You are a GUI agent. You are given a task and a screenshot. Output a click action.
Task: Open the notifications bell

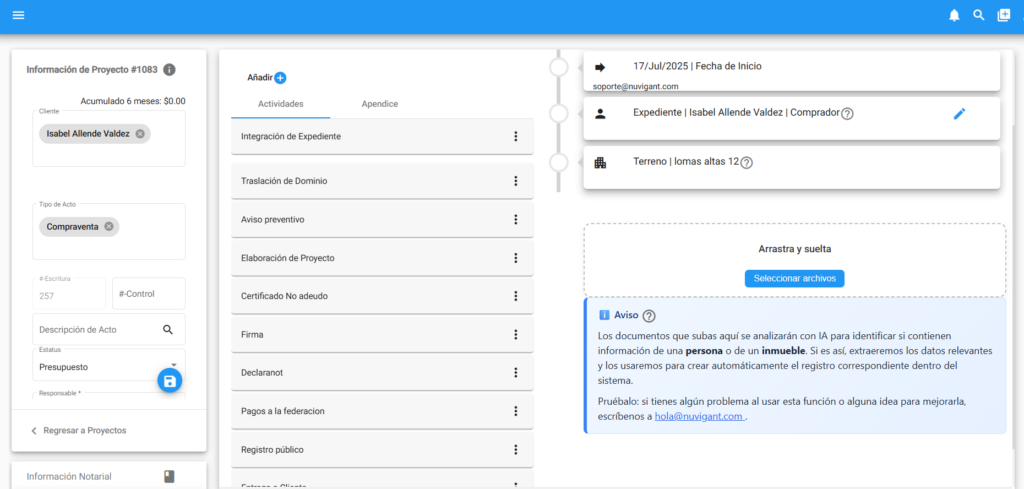(x=954, y=15)
